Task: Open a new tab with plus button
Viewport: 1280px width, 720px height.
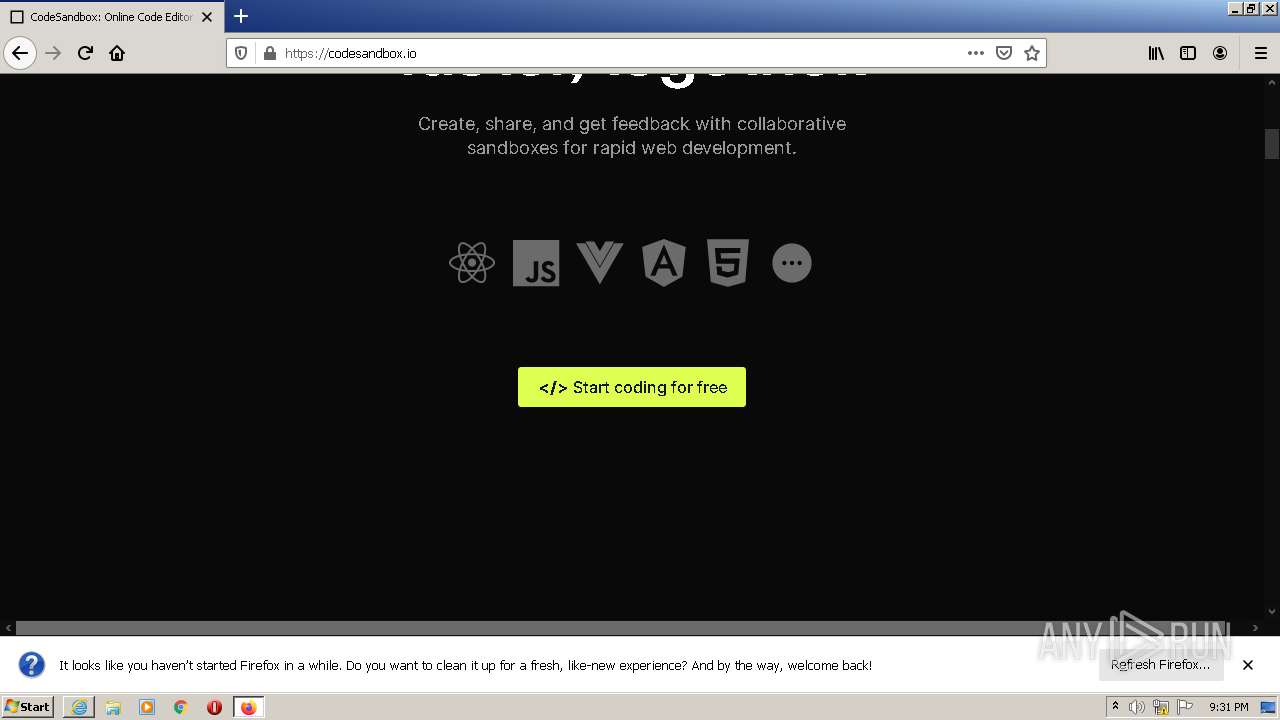Action: (x=241, y=16)
